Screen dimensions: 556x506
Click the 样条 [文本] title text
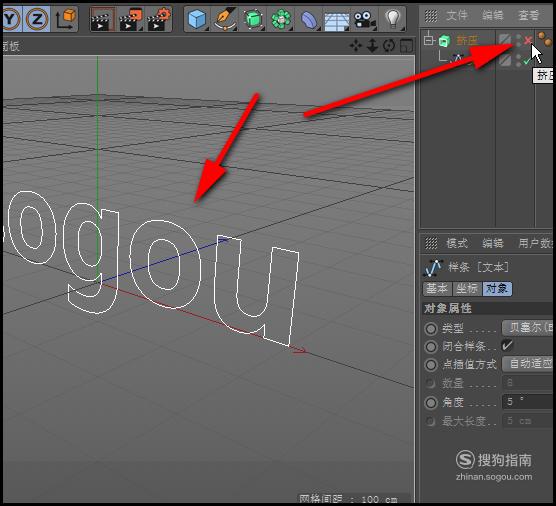click(478, 267)
